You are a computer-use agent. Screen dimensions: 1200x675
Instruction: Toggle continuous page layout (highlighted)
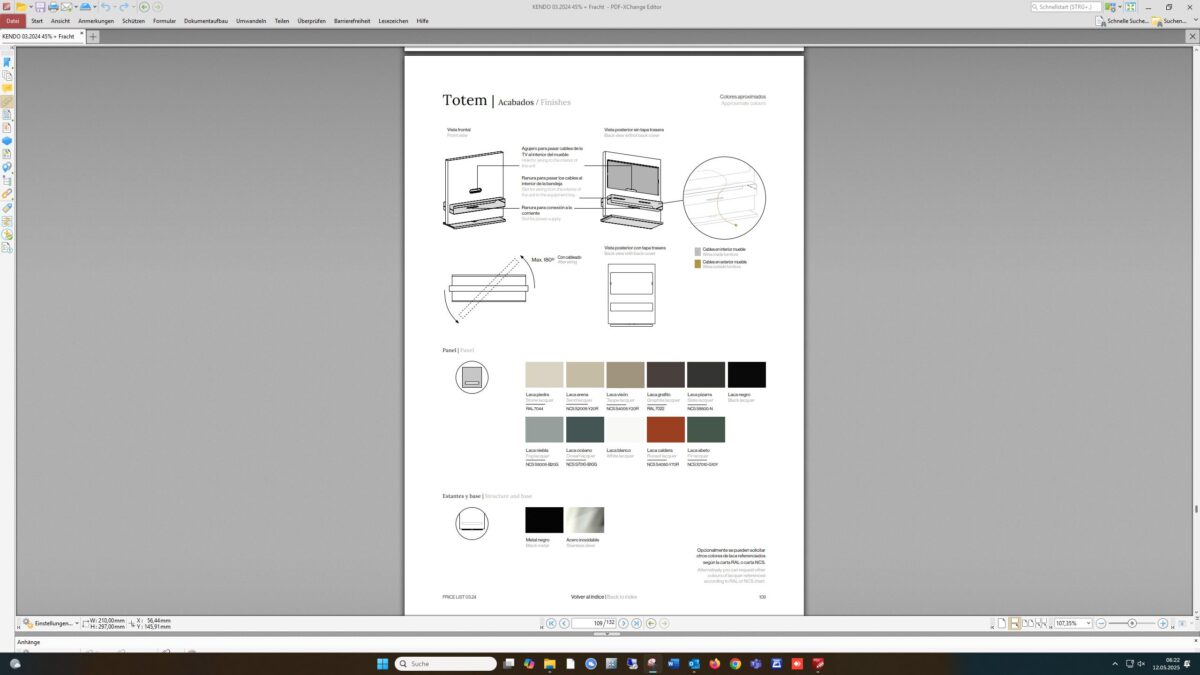coord(1015,623)
